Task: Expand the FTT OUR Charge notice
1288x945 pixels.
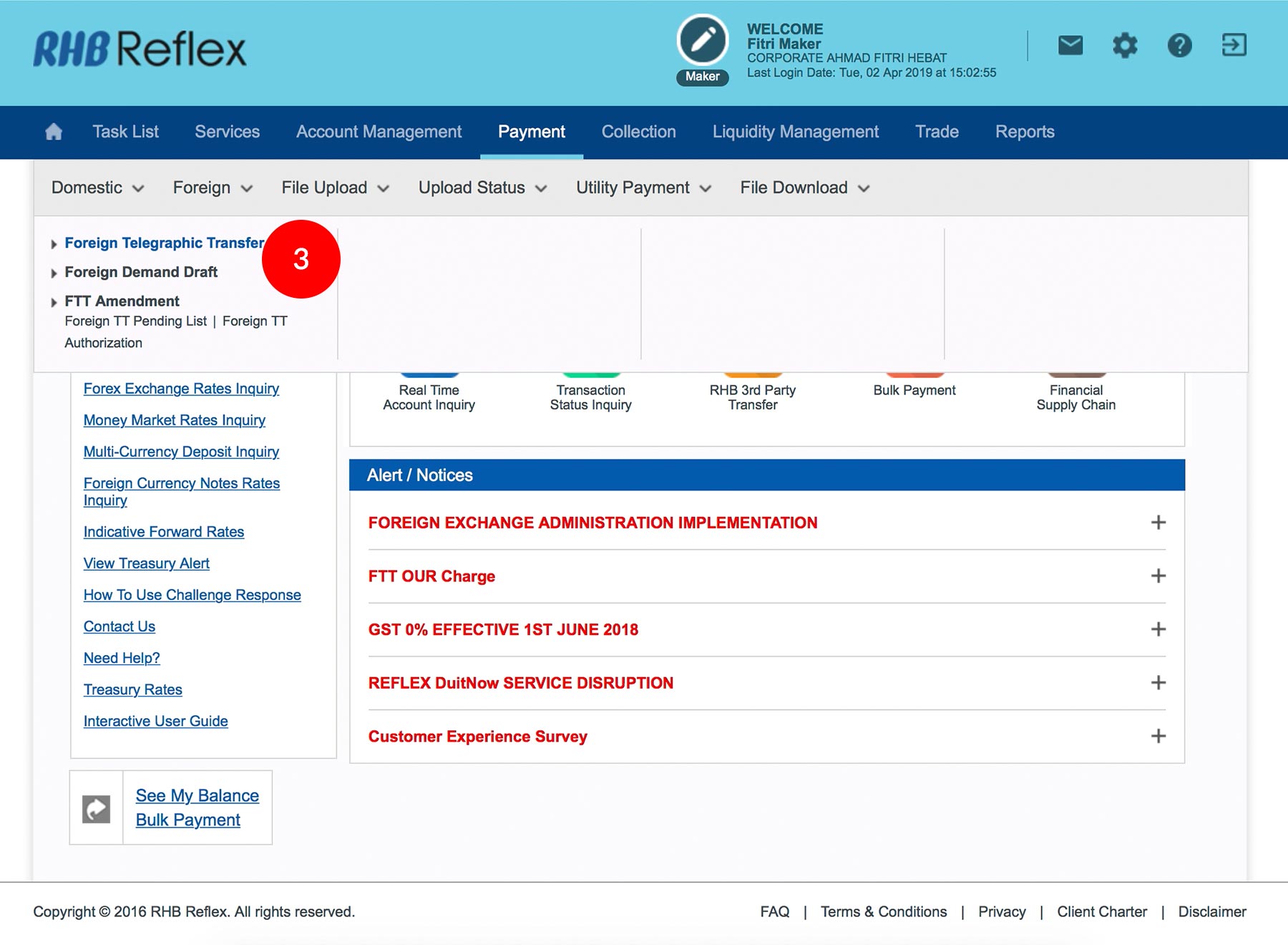Action: point(1158,576)
